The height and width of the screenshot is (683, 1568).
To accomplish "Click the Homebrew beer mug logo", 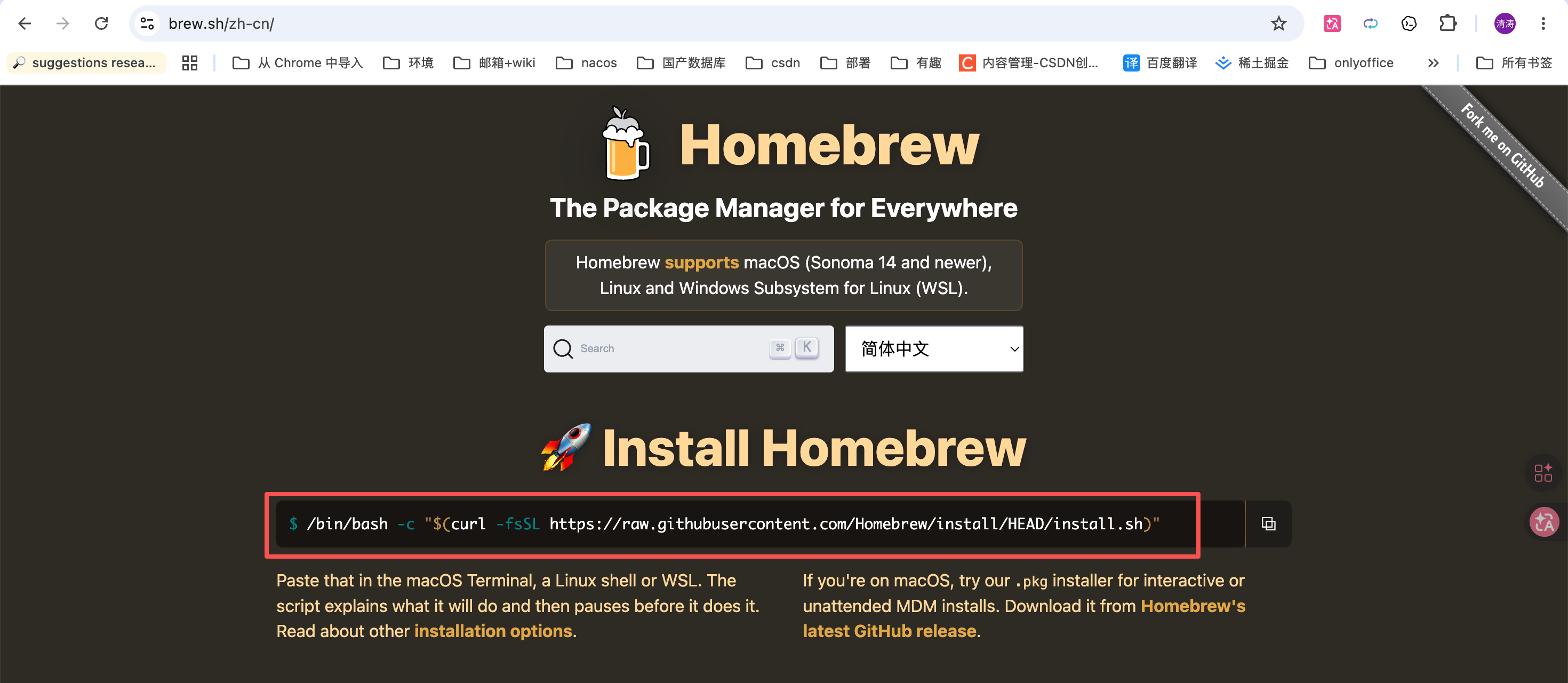I will (x=626, y=144).
